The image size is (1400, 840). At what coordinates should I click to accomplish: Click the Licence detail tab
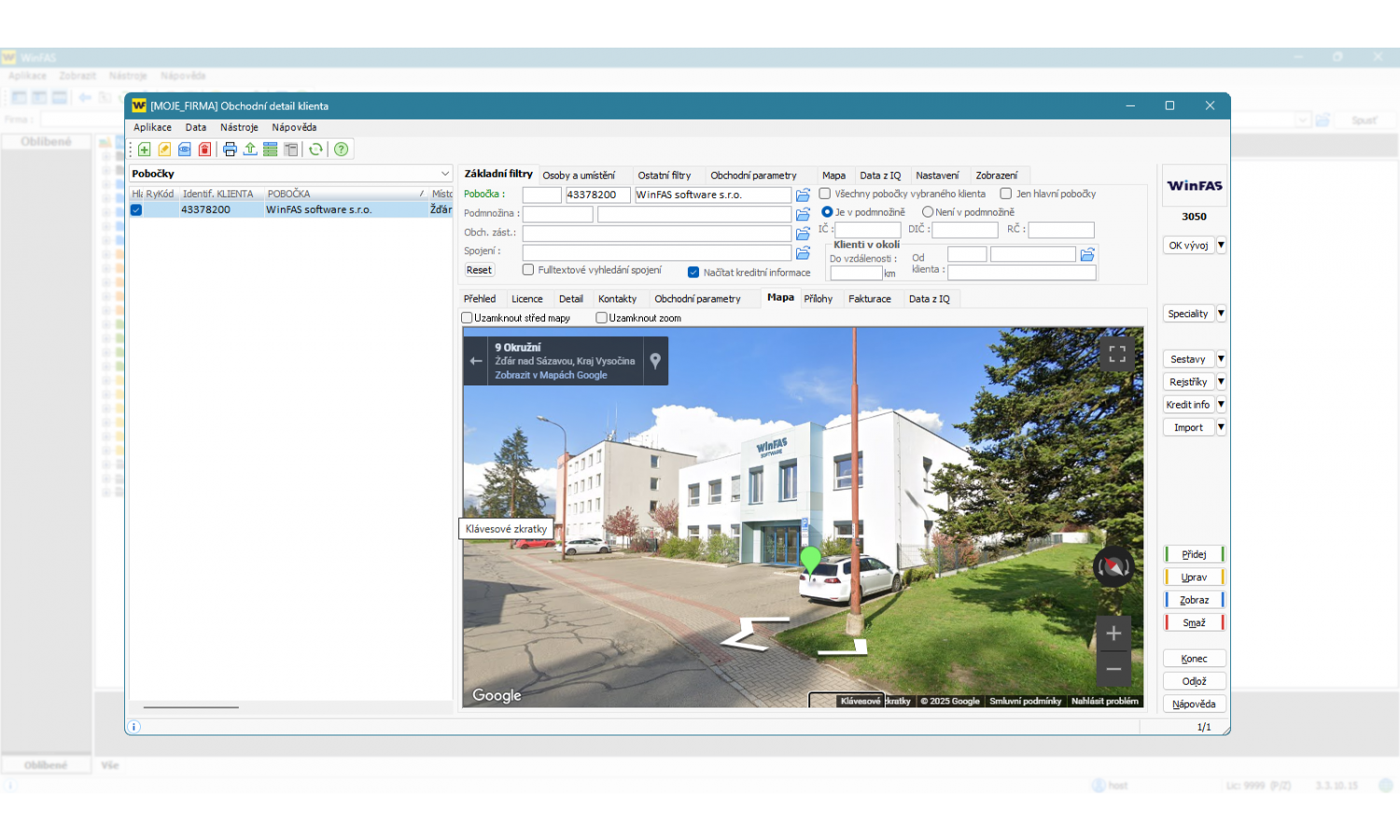pyautogui.click(x=526, y=300)
